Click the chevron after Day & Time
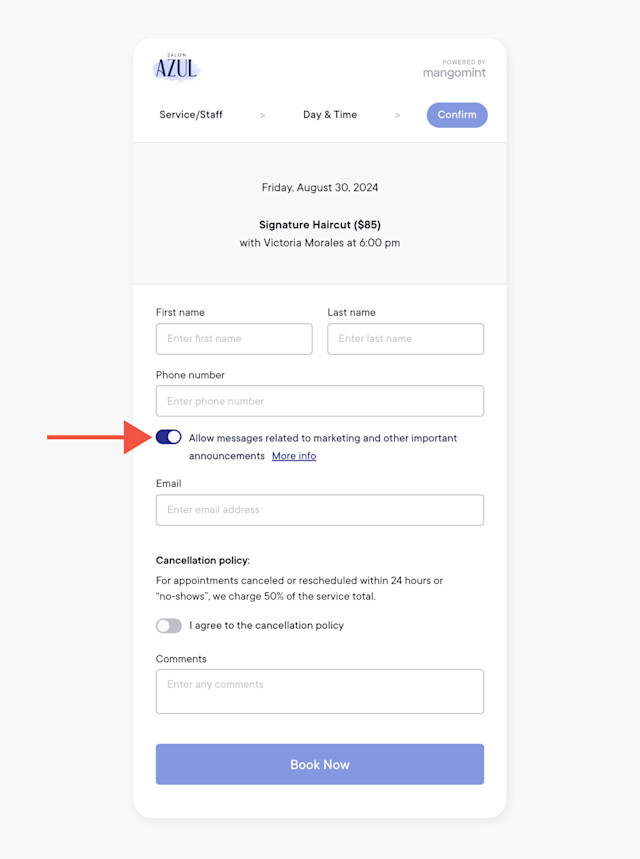This screenshot has width=640, height=859. coord(397,115)
